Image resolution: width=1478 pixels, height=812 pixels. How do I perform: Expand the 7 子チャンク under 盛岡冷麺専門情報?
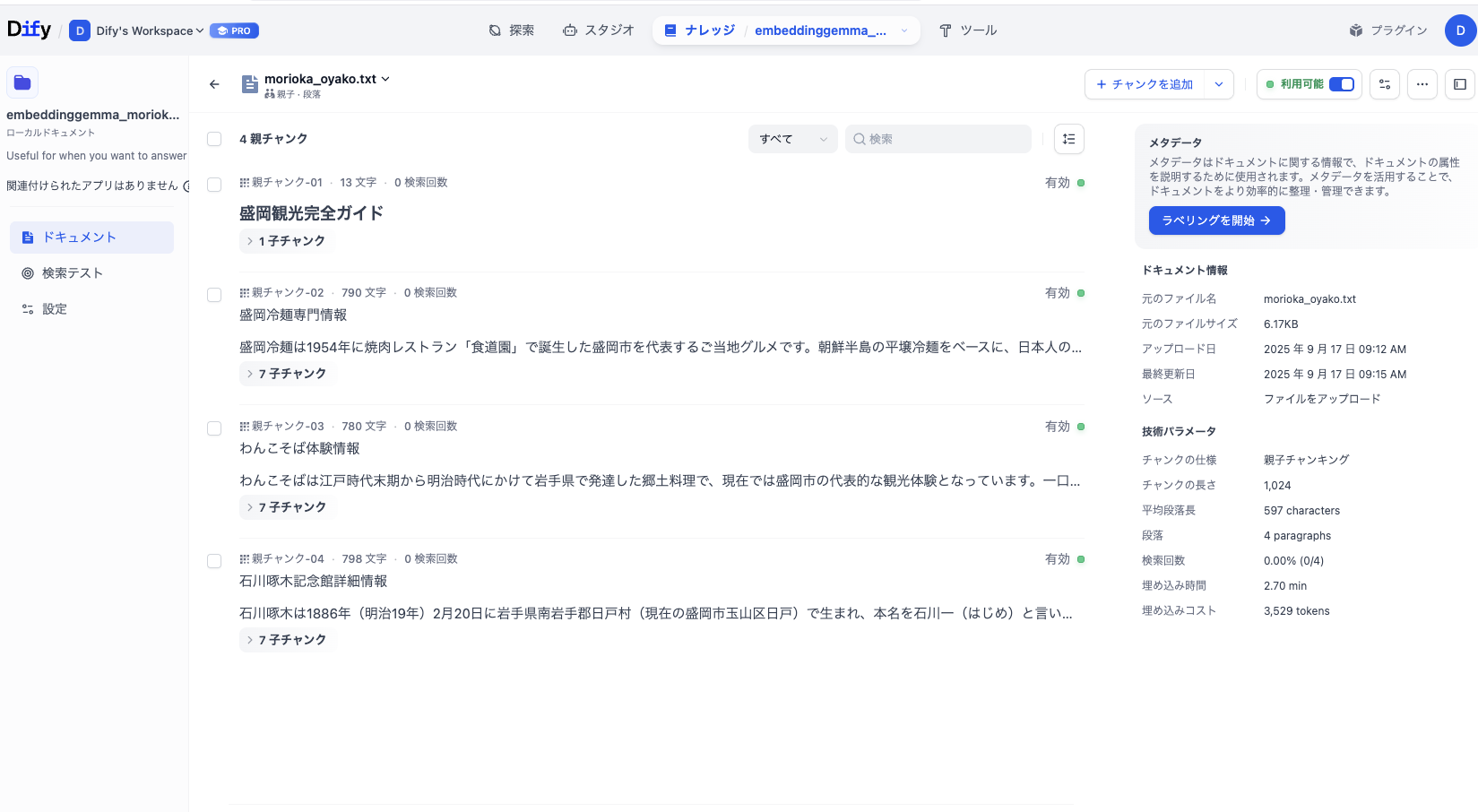287,373
